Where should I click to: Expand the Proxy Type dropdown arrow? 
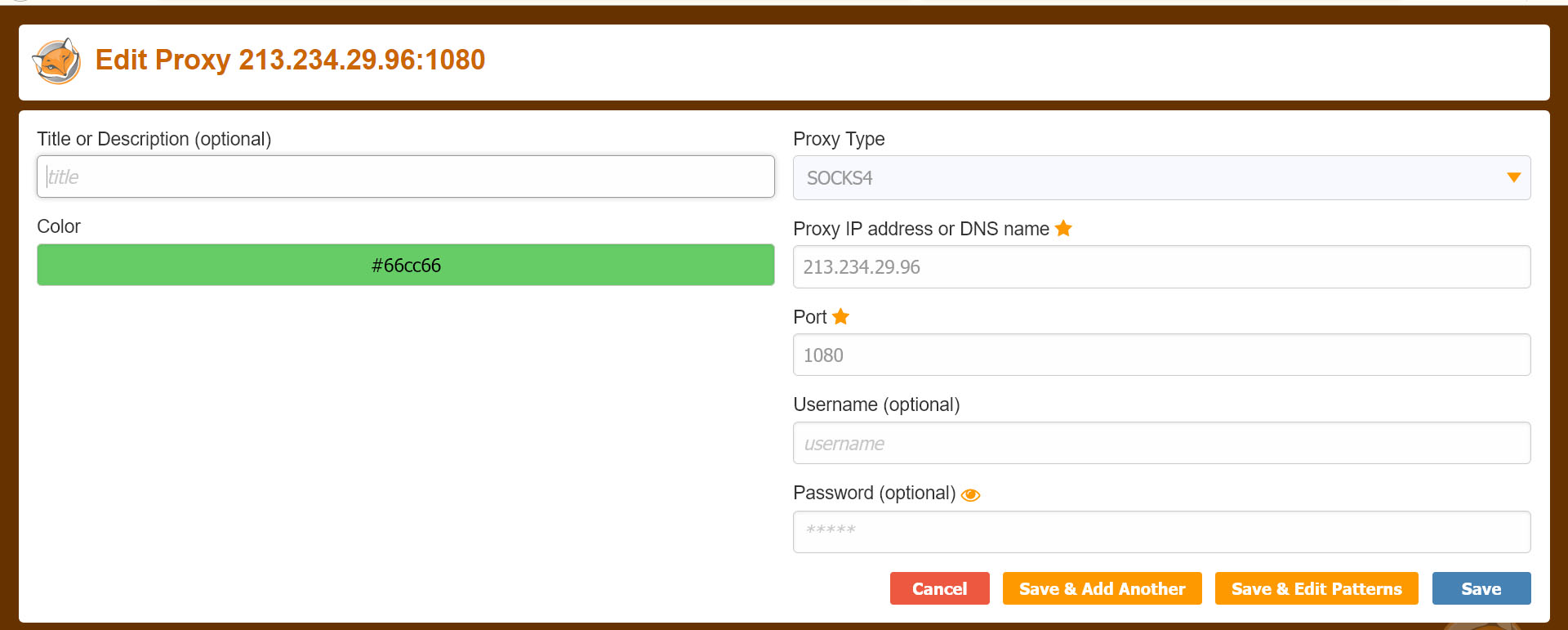coord(1513,177)
